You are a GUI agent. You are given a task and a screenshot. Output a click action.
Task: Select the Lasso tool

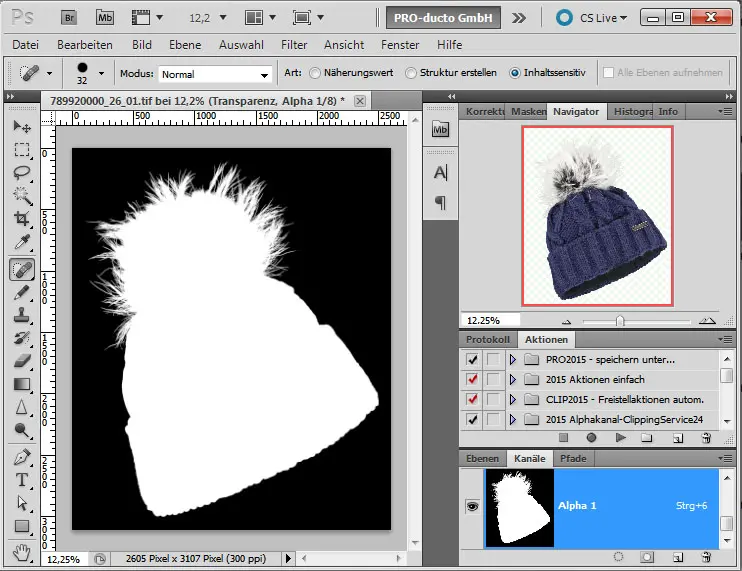pyautogui.click(x=22, y=172)
